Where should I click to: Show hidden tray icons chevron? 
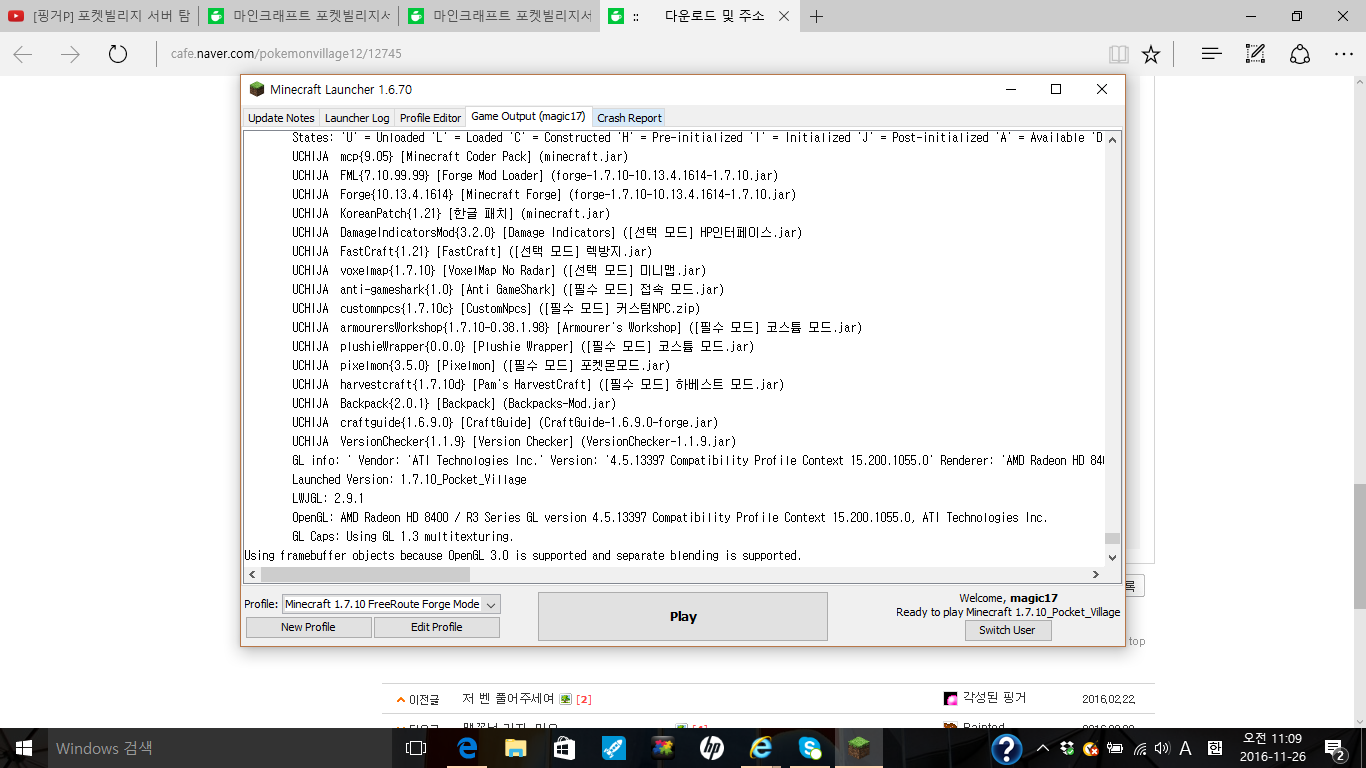pyautogui.click(x=1043, y=748)
